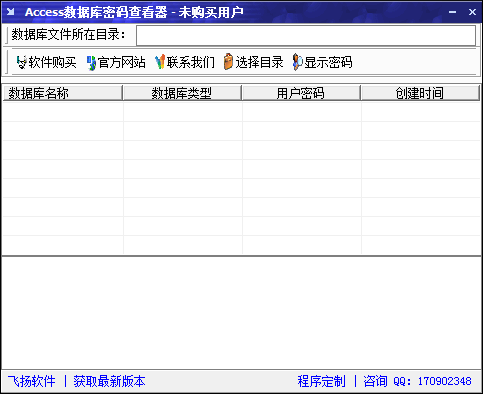Open the 程序定制 link
The width and height of the screenshot is (483, 394).
tap(322, 381)
